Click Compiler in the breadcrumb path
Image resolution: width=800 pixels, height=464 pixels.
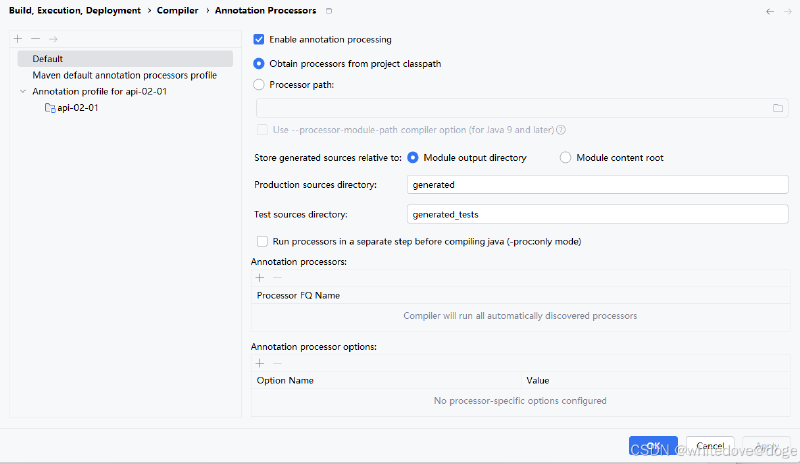pyautogui.click(x=178, y=11)
